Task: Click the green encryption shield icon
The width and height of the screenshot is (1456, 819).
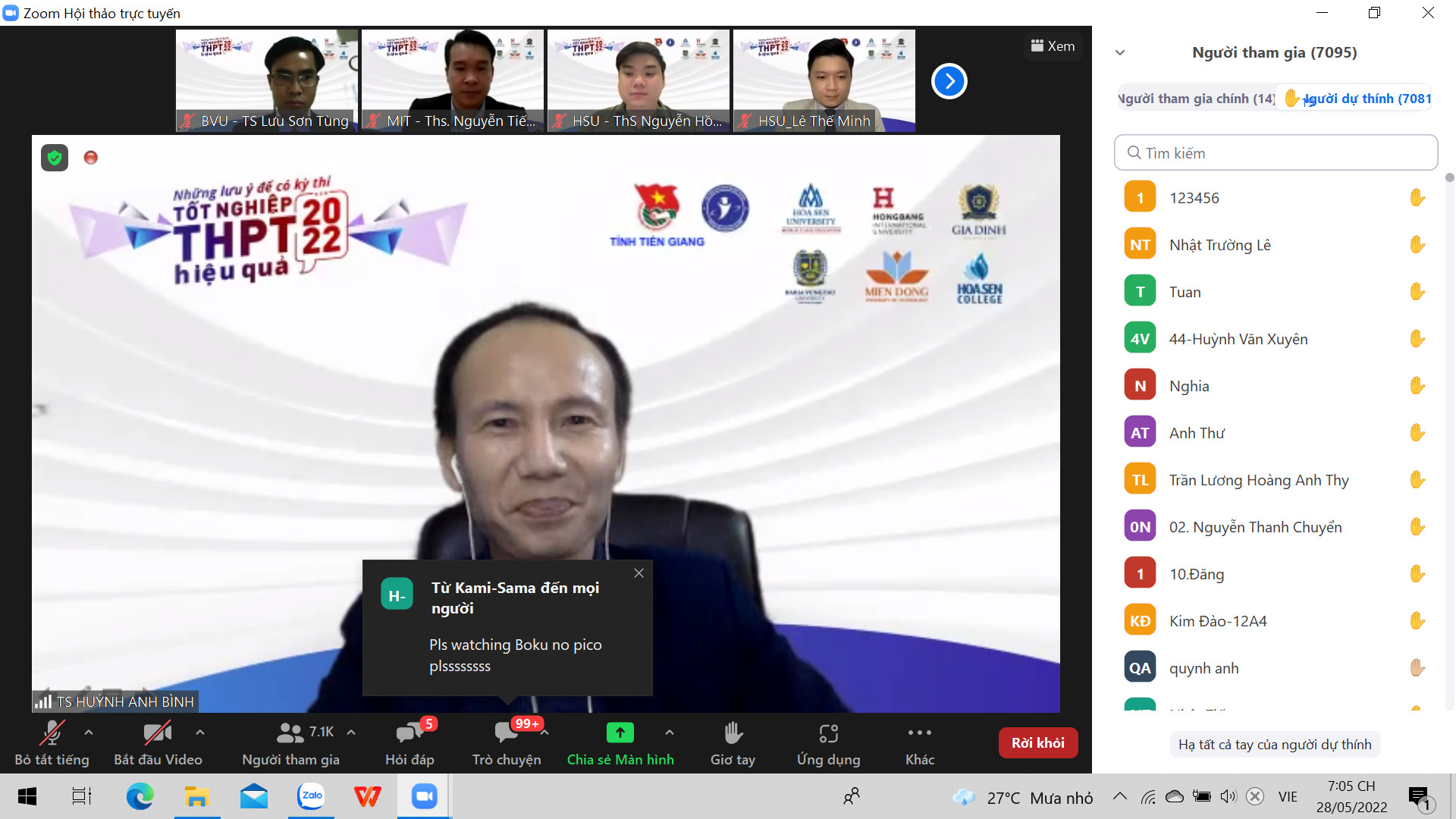Action: pyautogui.click(x=54, y=158)
